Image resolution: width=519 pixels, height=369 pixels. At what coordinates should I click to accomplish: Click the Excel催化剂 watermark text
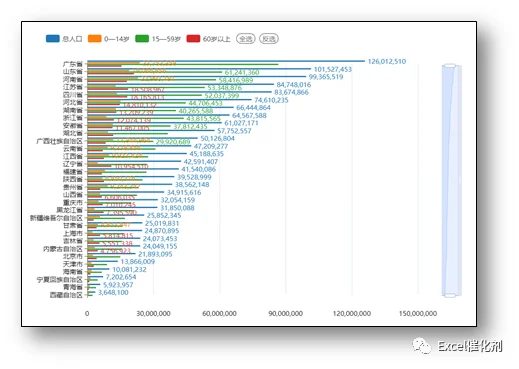(x=470, y=346)
